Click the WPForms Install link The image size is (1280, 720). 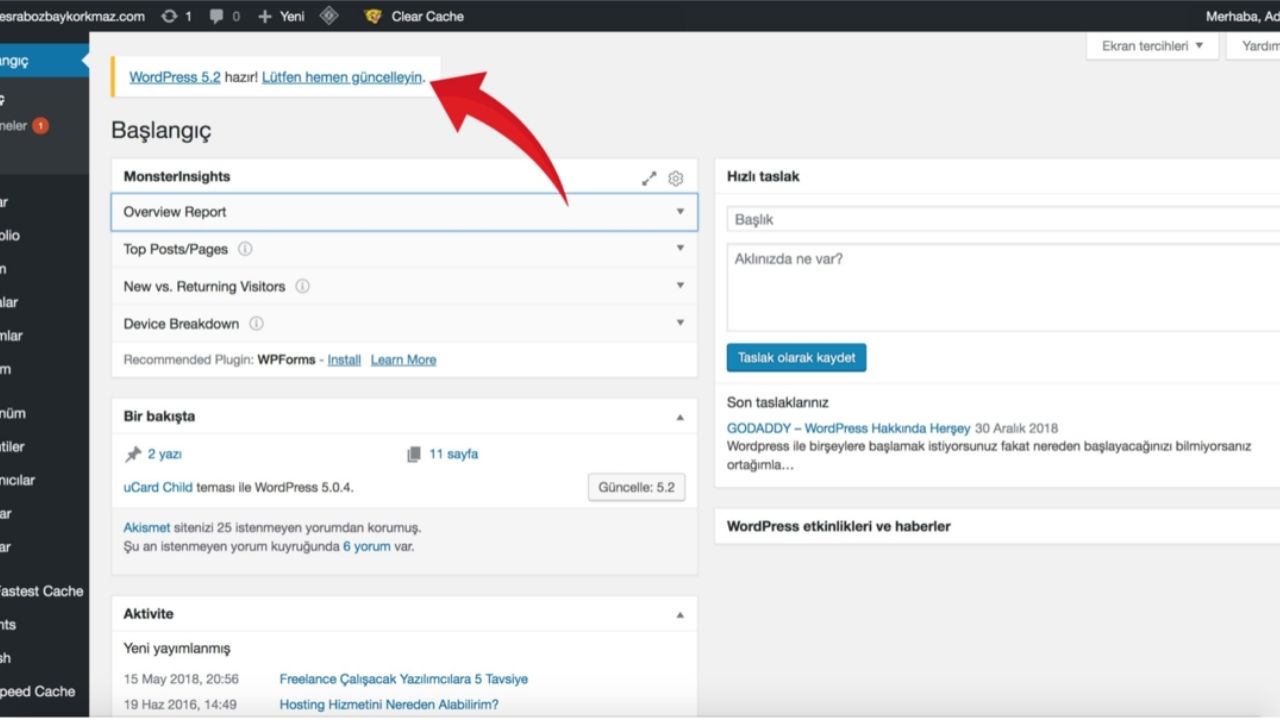[x=344, y=360]
